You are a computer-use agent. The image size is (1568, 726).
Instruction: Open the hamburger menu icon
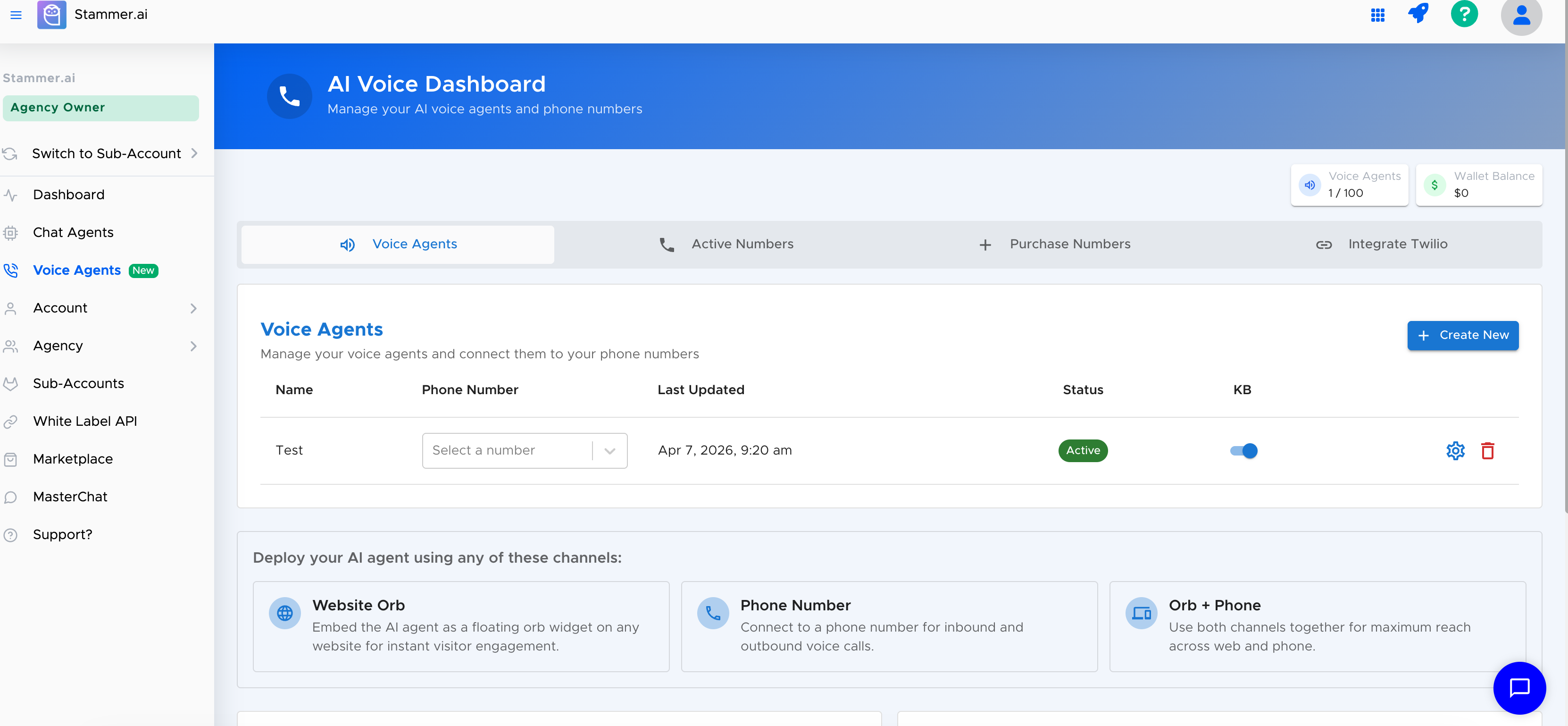(16, 15)
